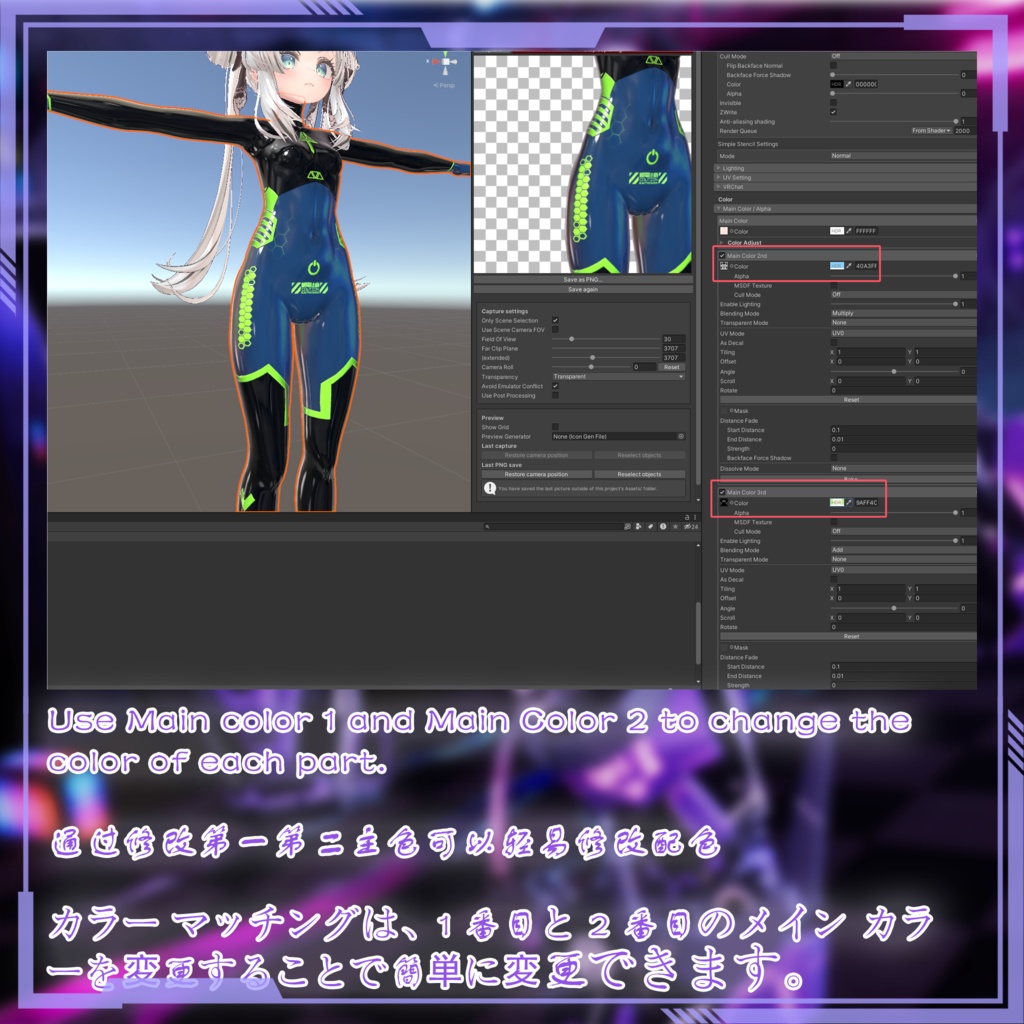The height and width of the screenshot is (1024, 1024).
Task: Enable Use Post Processing
Action: coord(555,395)
